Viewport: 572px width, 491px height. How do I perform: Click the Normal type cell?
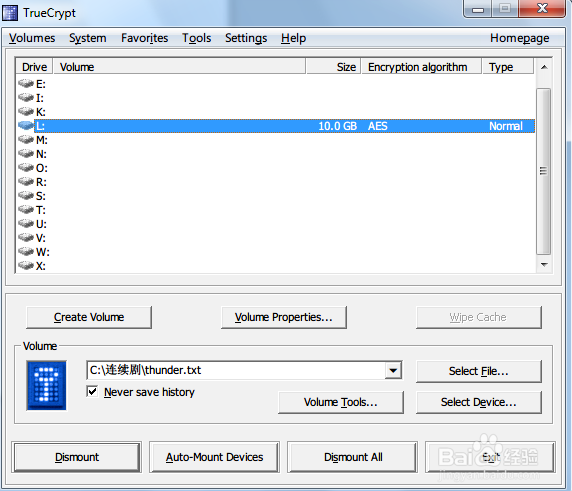(506, 126)
